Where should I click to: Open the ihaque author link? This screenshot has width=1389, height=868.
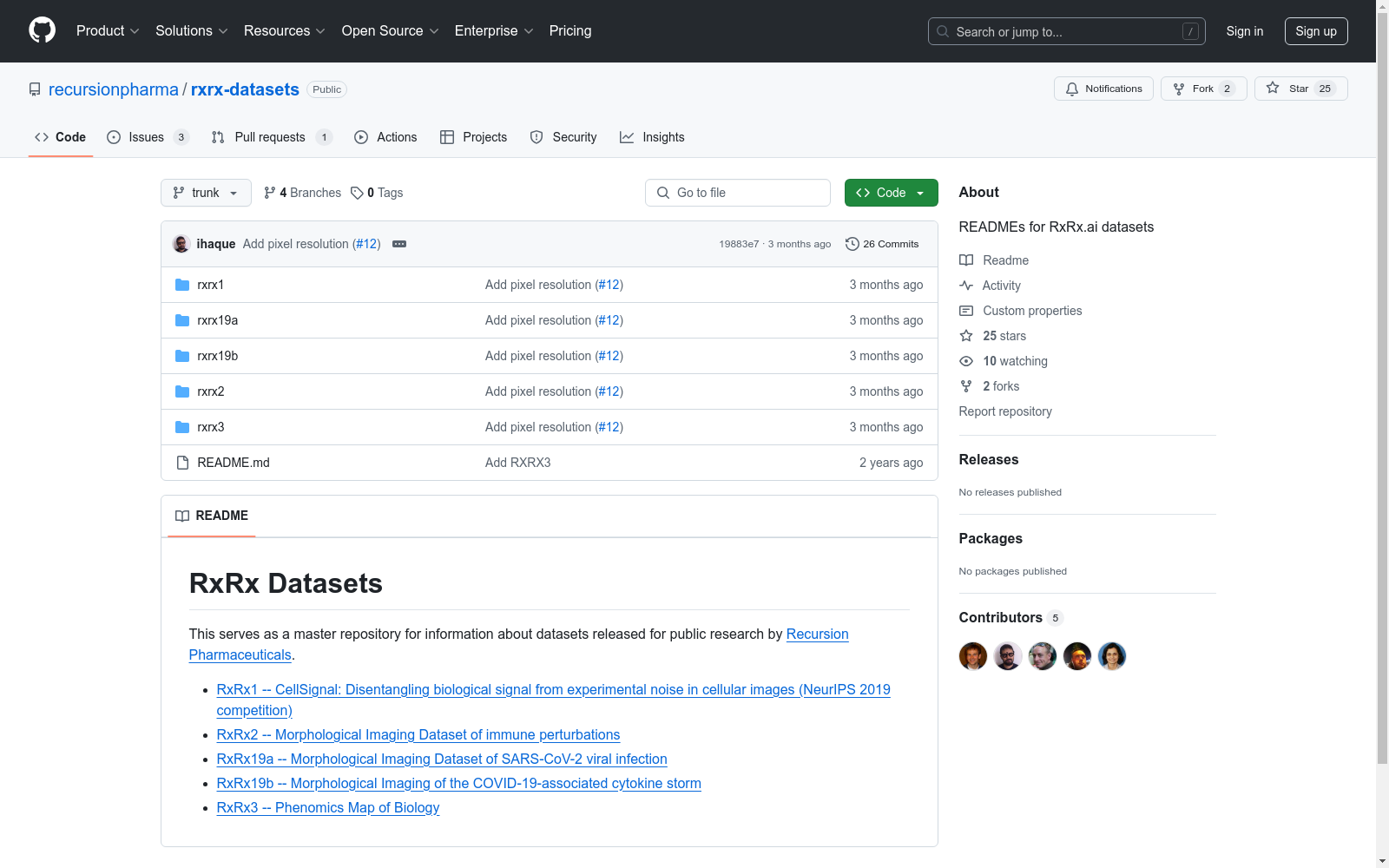(x=216, y=244)
